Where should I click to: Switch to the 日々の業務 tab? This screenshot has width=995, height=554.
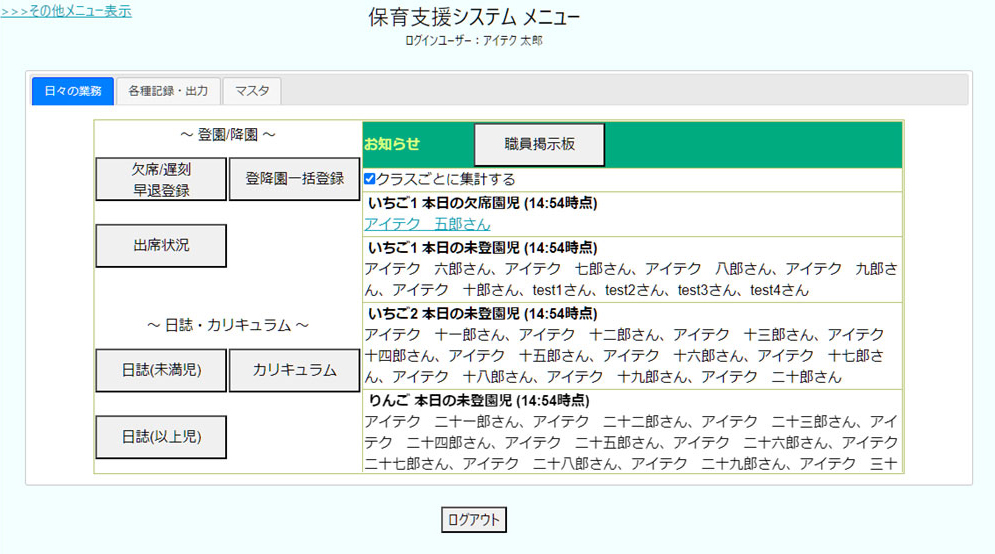tap(73, 91)
